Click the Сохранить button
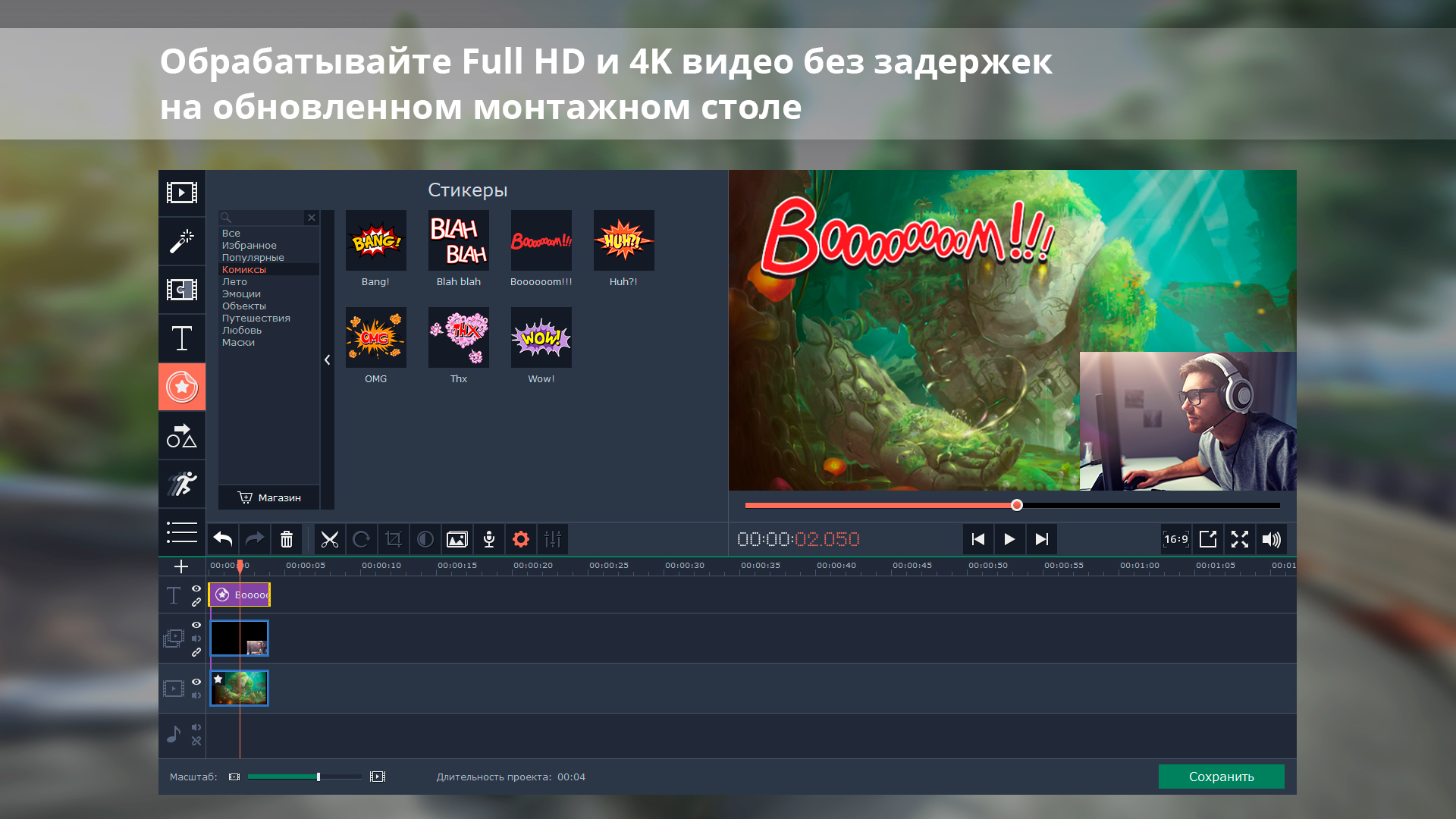The width and height of the screenshot is (1456, 819). [1221, 777]
